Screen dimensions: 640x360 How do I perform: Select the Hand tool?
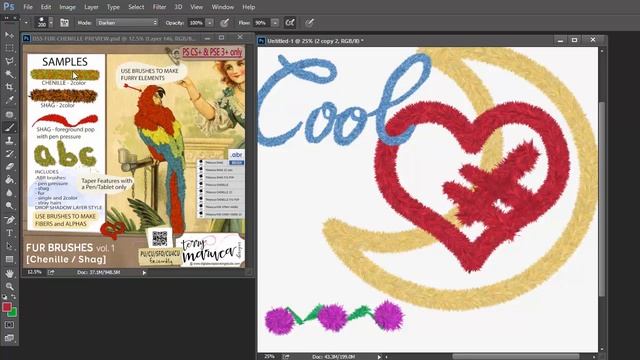(9, 273)
